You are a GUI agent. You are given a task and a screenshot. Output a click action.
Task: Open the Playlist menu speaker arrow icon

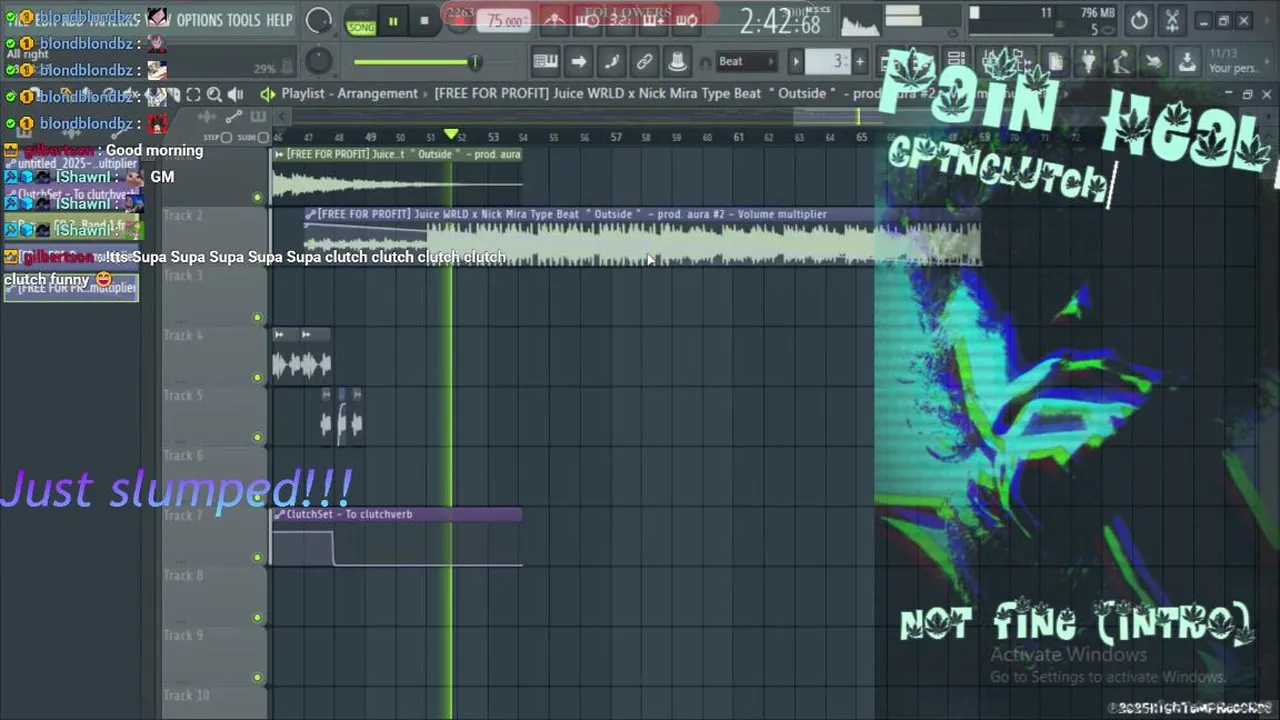[267, 94]
